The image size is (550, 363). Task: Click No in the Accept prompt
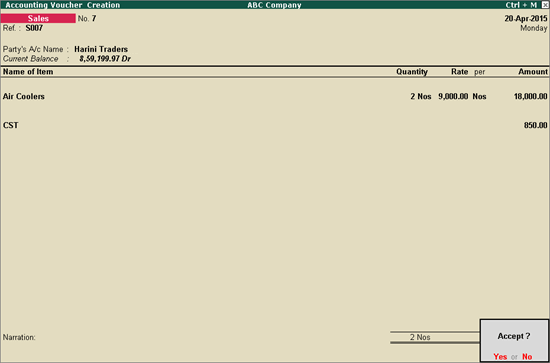pyautogui.click(x=527, y=357)
